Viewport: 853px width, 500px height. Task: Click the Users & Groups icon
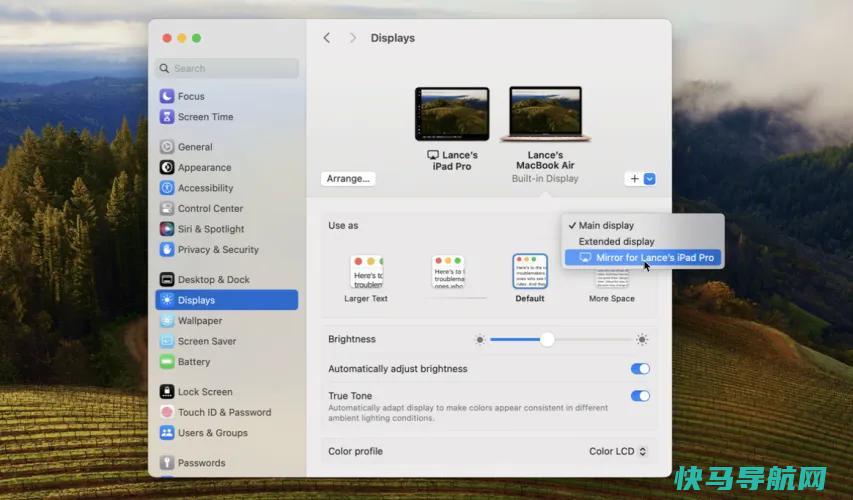[x=167, y=433]
